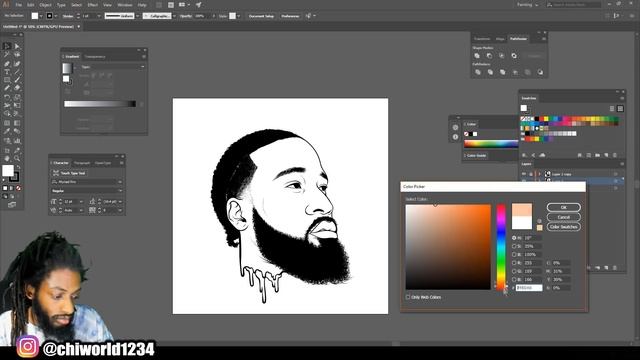Image resolution: width=640 pixels, height=360 pixels.
Task: Open stroke color dropdown in control bar
Action: pos(56,16)
